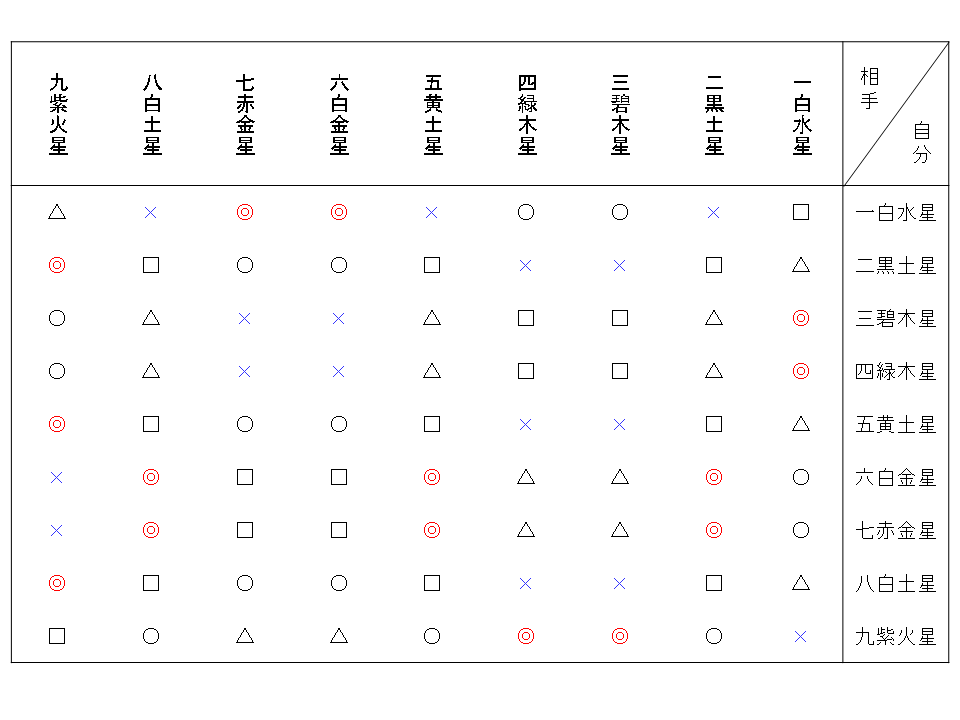Select the 五黄土星 column header
The width and height of the screenshot is (960, 720).
(x=433, y=114)
